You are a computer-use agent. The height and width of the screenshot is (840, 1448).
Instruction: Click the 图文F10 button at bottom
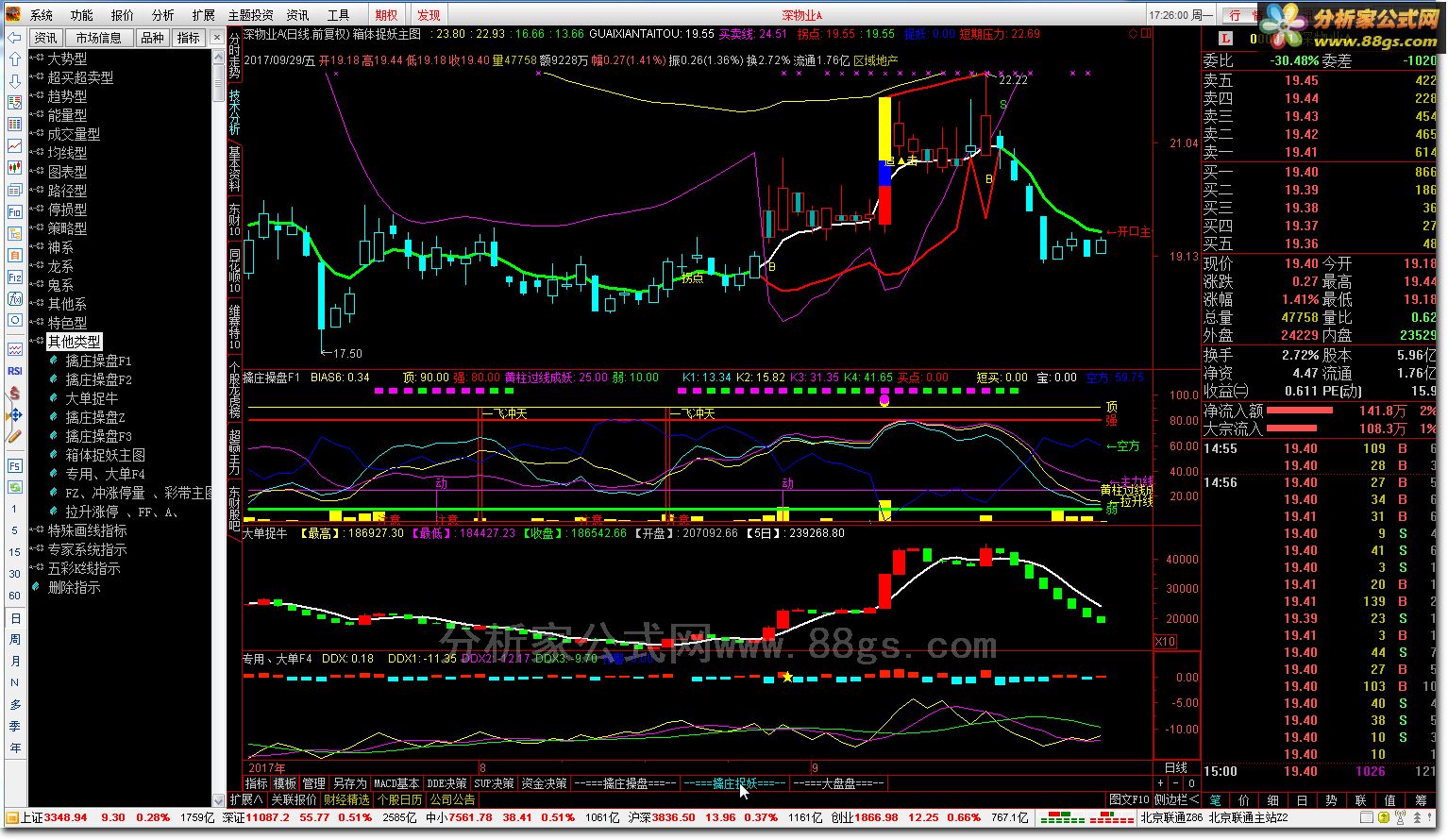point(1129,799)
